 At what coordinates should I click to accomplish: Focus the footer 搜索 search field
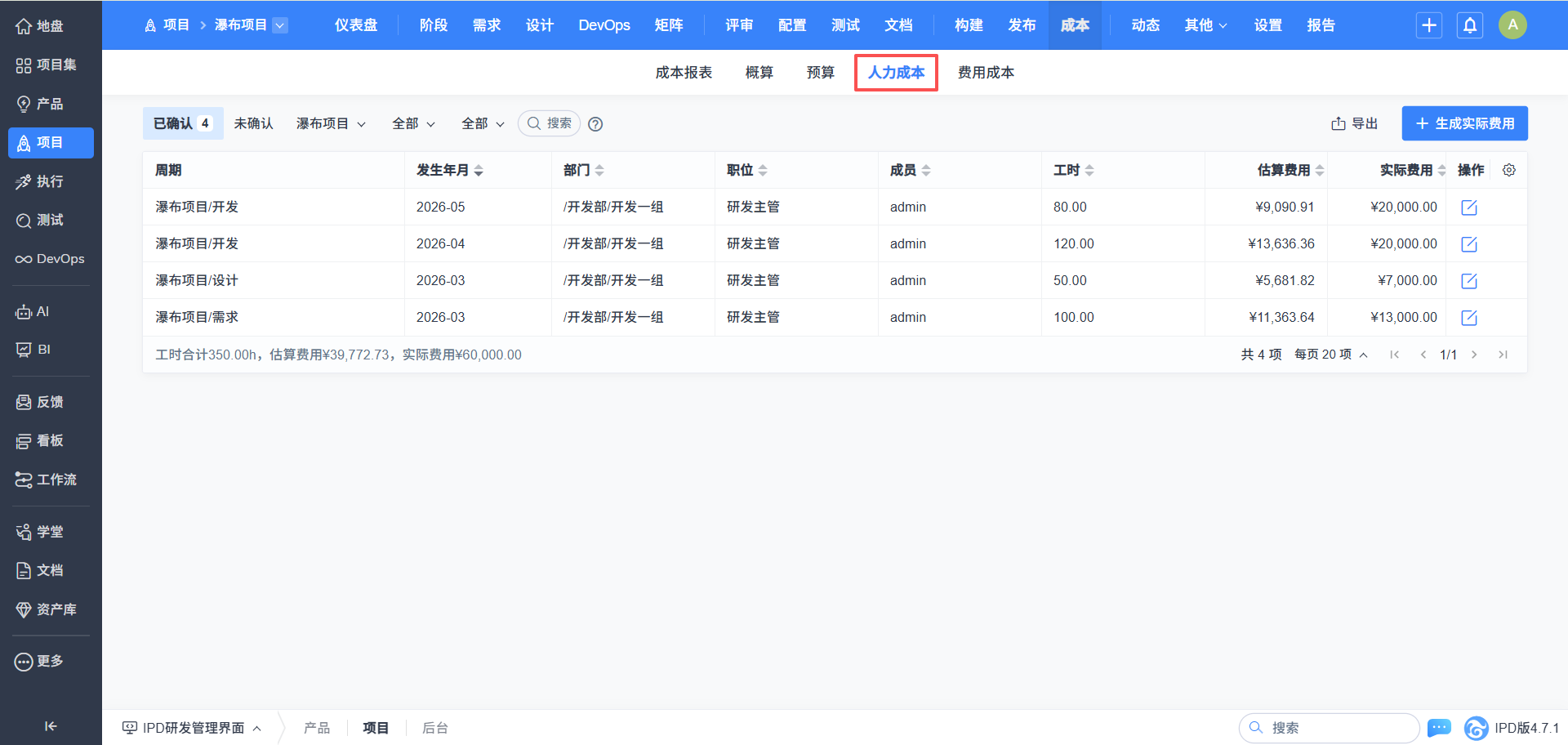(1330, 728)
